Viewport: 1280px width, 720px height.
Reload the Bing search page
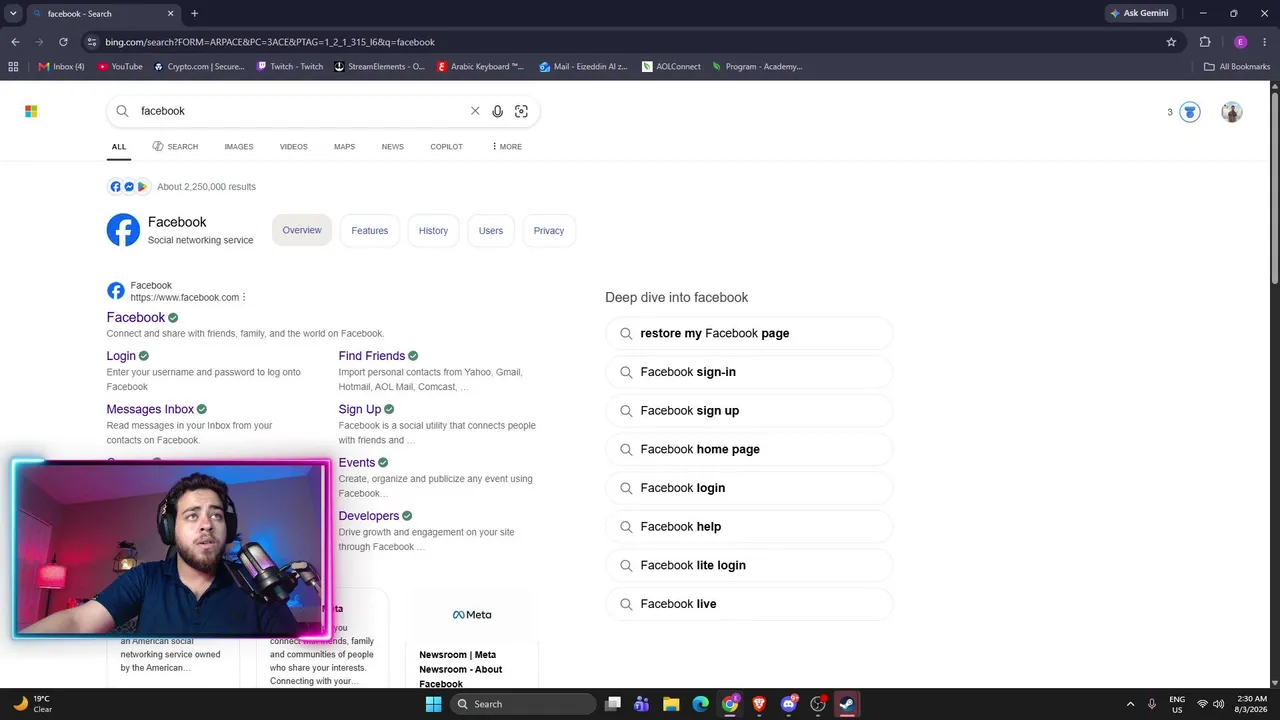(63, 42)
